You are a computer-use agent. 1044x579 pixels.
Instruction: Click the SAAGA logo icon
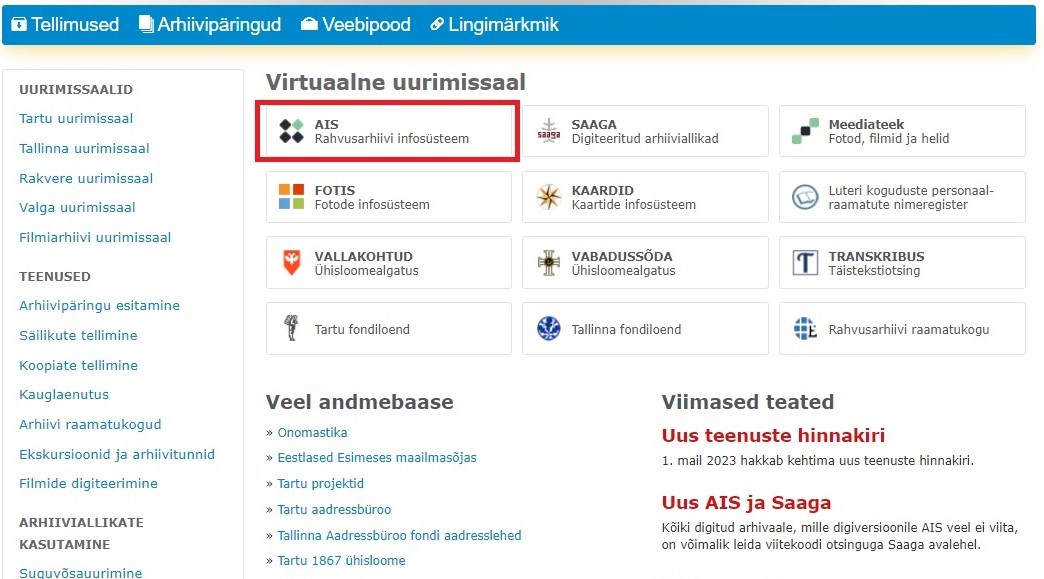(x=548, y=131)
